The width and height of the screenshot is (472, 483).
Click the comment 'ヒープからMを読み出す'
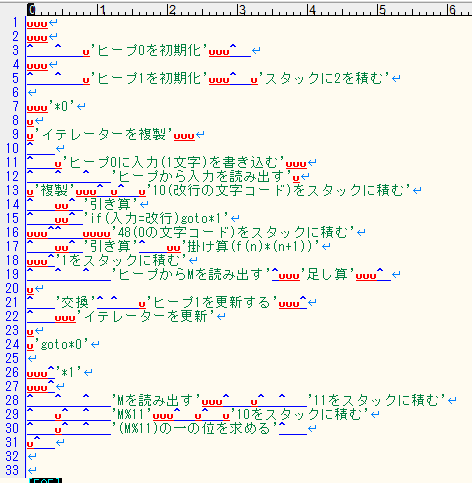pyautogui.click(x=191, y=275)
